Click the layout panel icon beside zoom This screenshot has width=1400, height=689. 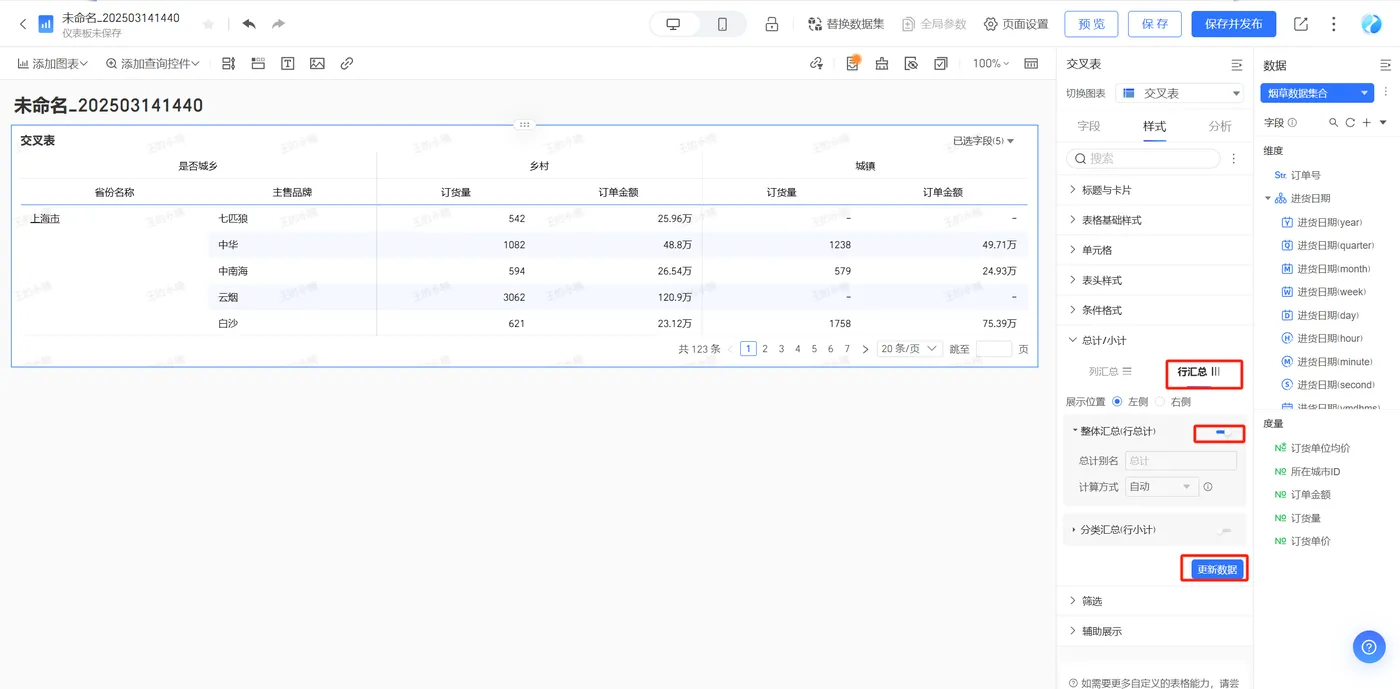click(x=1031, y=64)
